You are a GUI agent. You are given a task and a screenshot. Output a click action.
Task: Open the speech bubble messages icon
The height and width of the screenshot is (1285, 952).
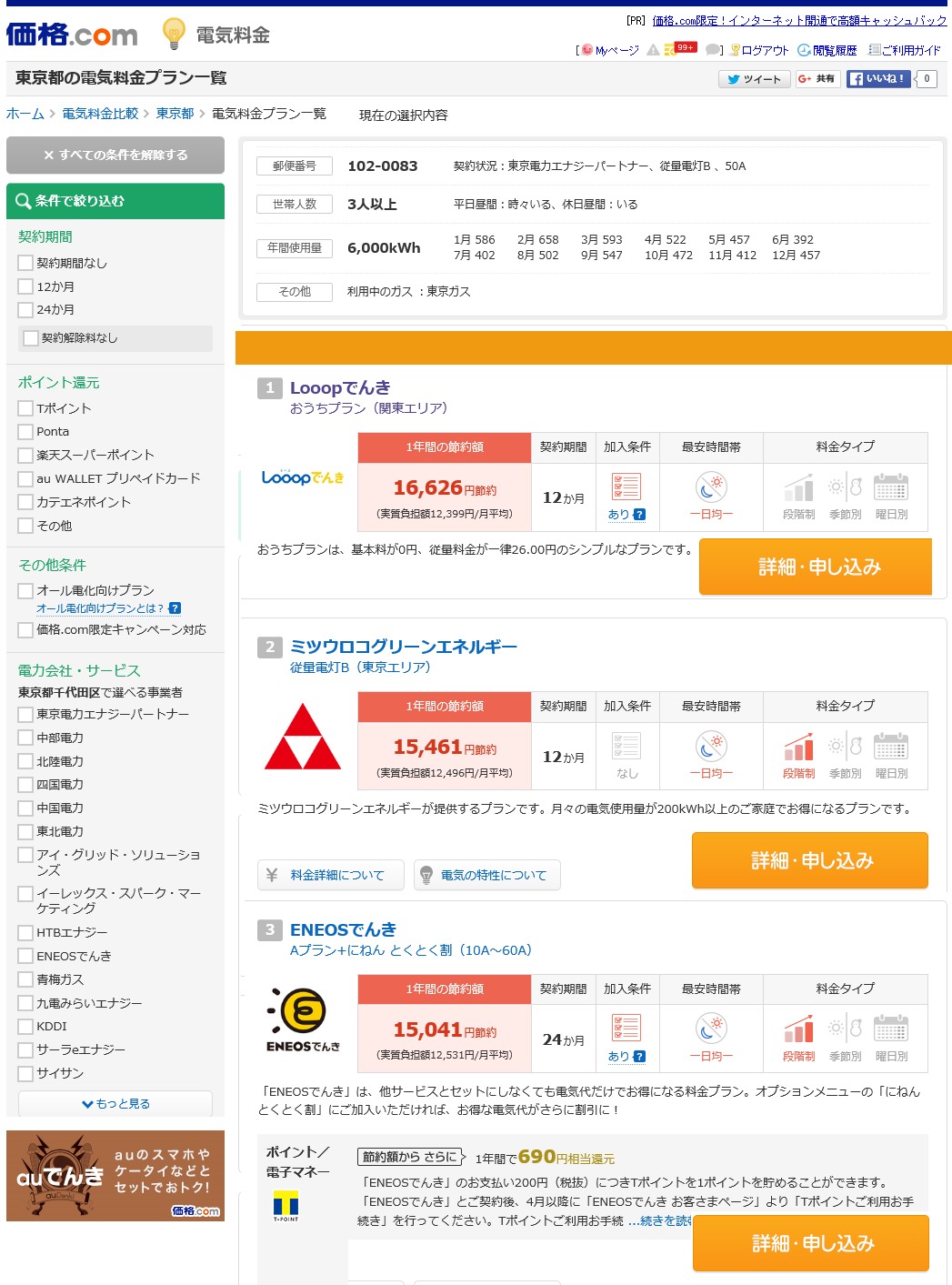pyautogui.click(x=713, y=50)
